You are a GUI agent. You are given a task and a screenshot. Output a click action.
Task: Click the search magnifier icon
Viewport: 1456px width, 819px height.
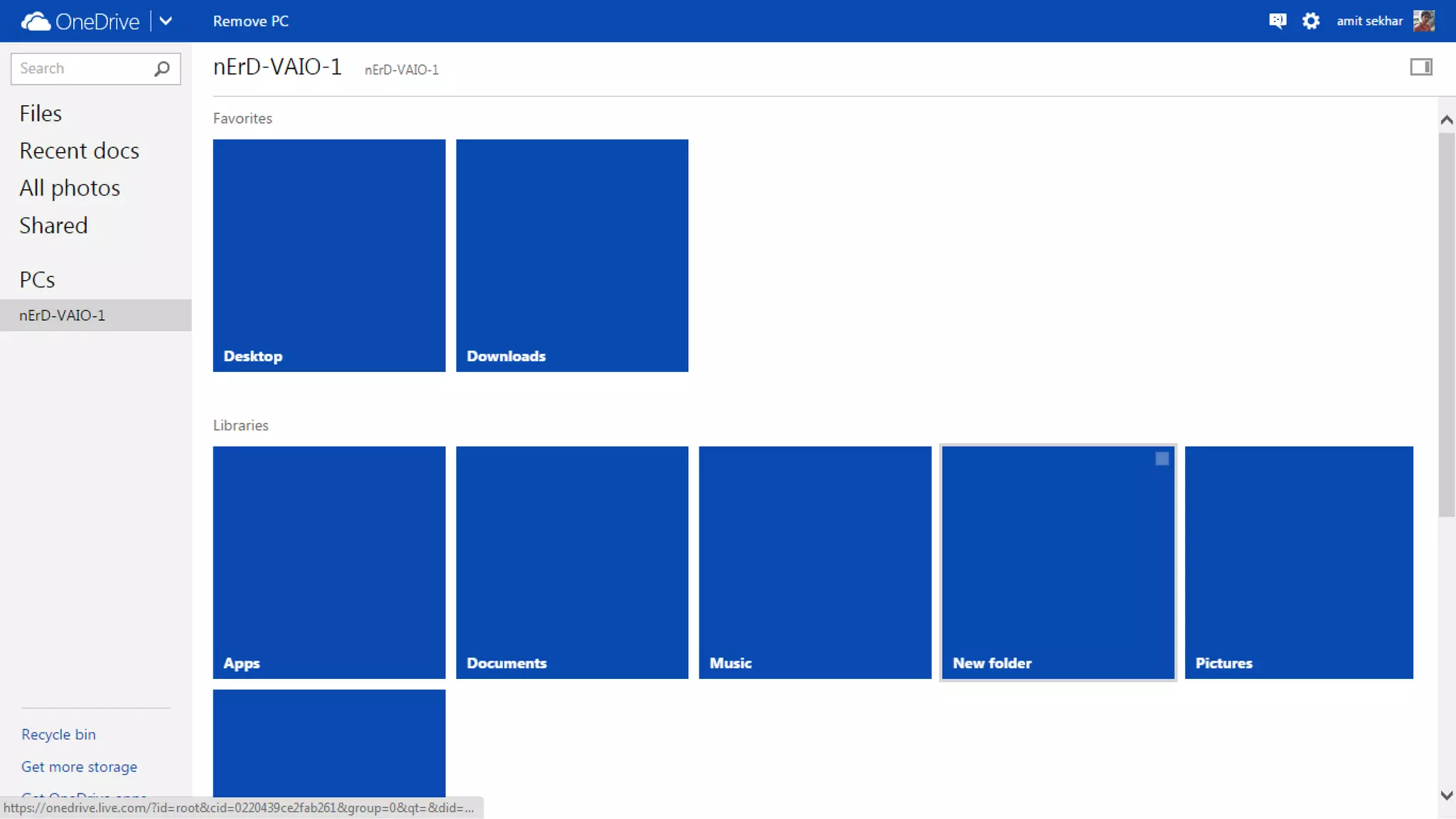[162, 68]
